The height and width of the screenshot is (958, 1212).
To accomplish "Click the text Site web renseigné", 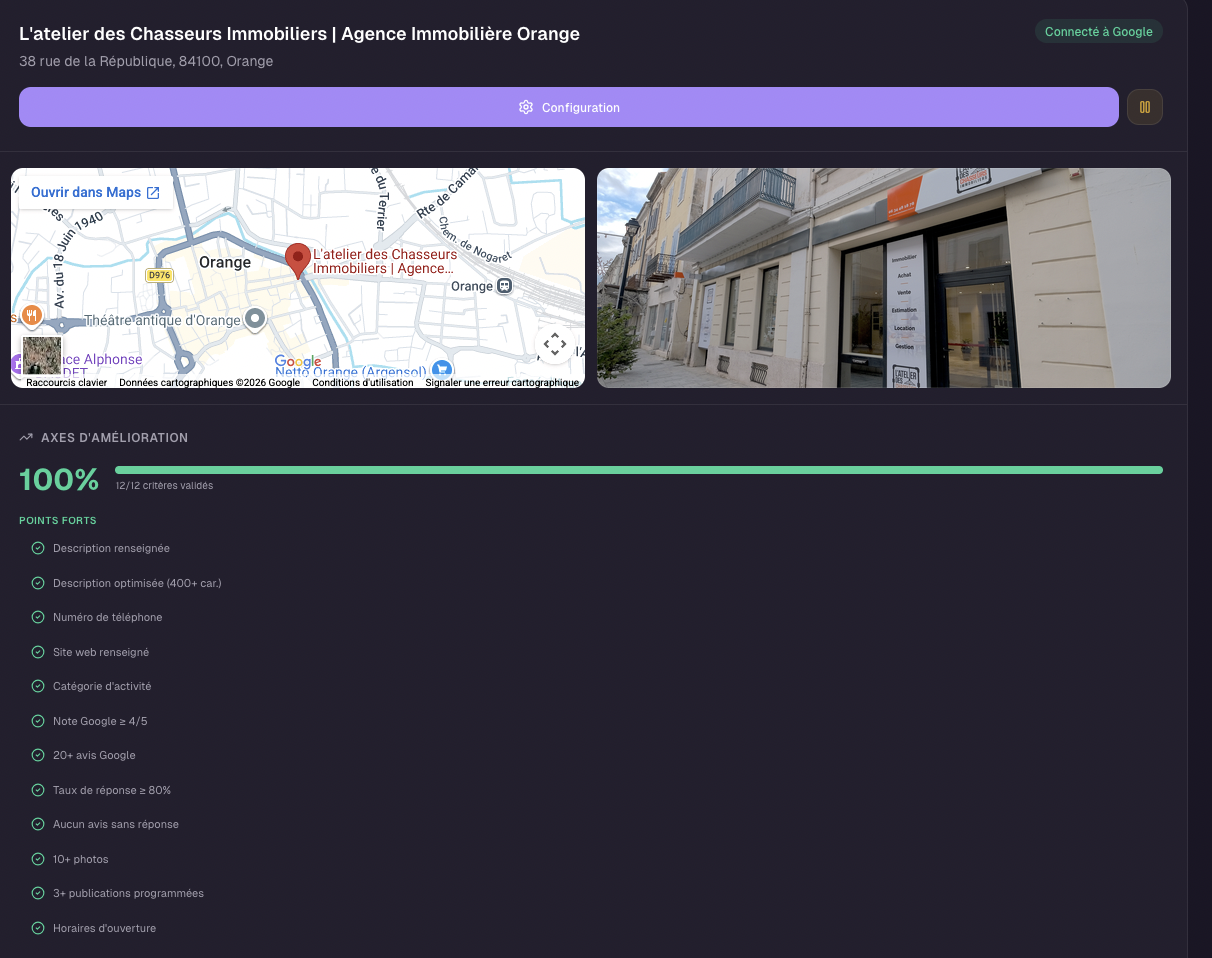I will pyautogui.click(x=101, y=652).
